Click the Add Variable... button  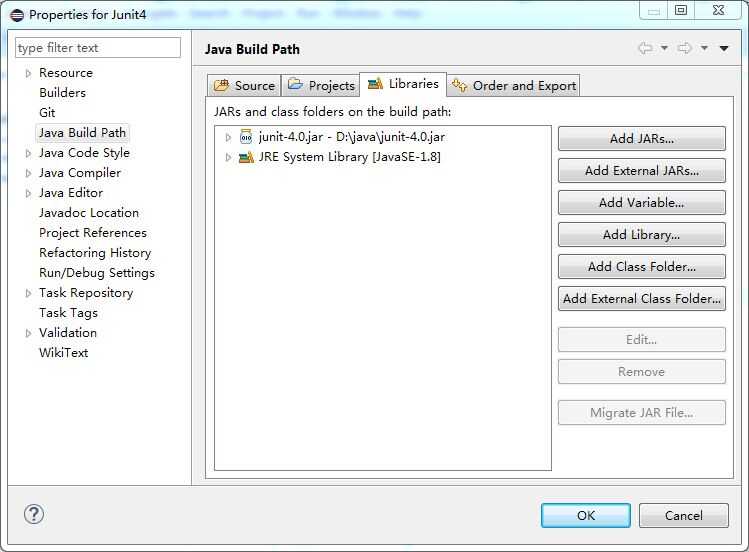coord(642,202)
